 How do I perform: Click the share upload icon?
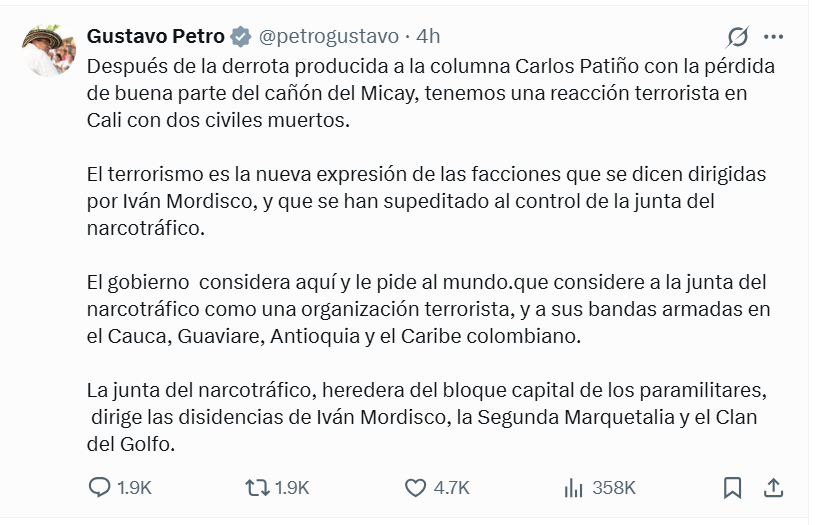point(773,487)
